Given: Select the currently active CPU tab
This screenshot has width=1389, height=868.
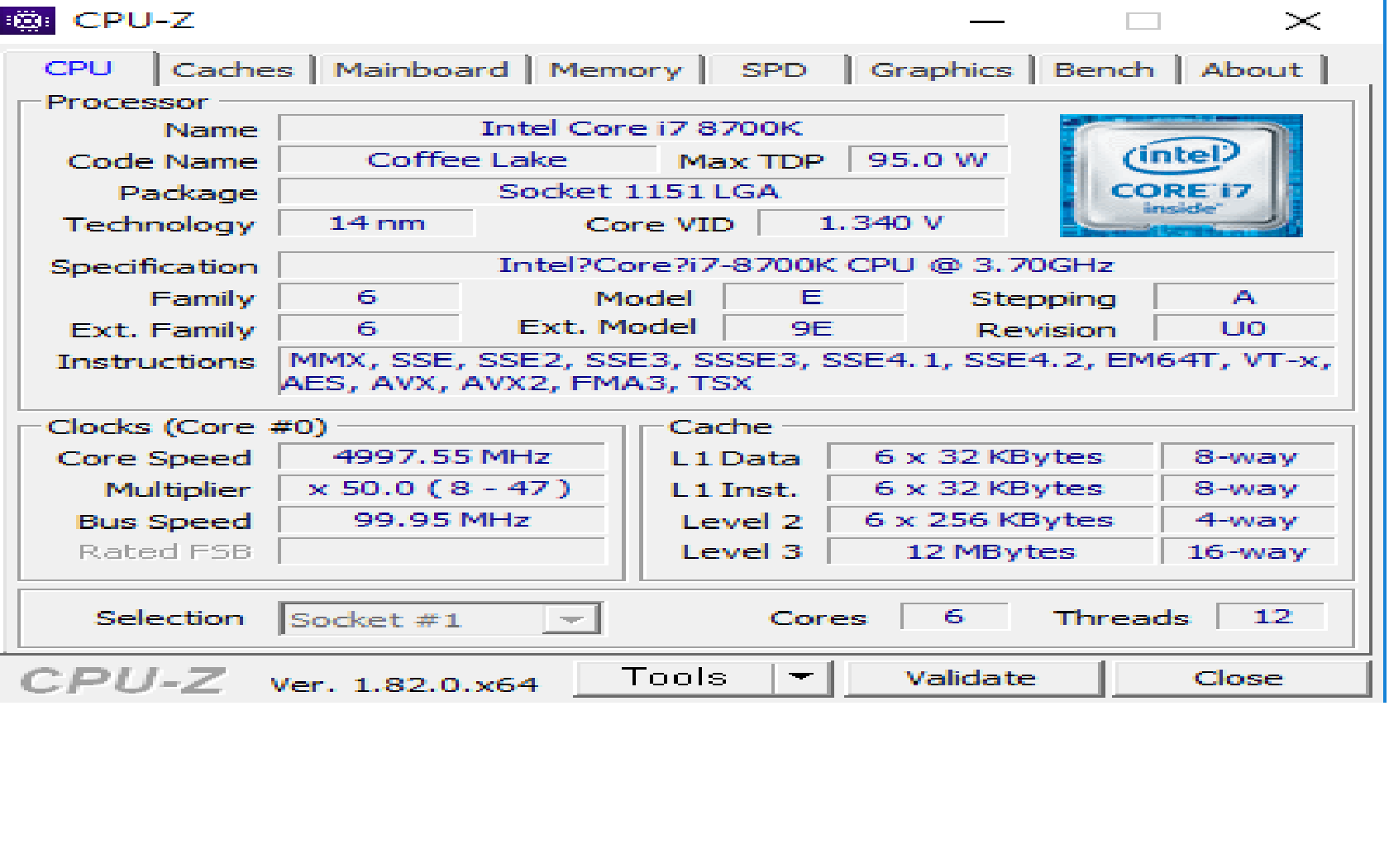Looking at the screenshot, I should point(79,69).
